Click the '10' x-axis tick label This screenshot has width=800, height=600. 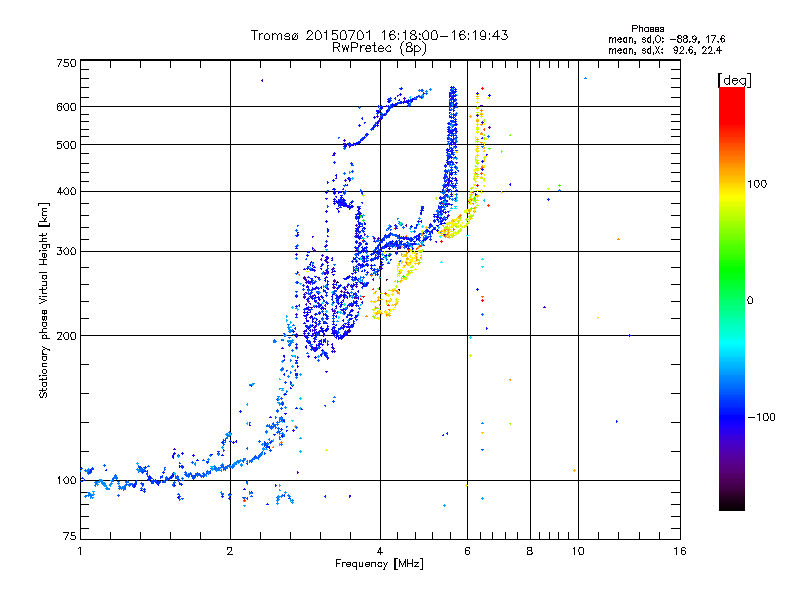[x=578, y=551]
